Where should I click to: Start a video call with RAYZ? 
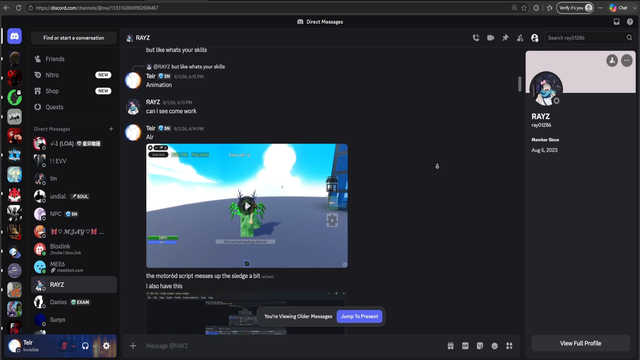pyautogui.click(x=491, y=38)
